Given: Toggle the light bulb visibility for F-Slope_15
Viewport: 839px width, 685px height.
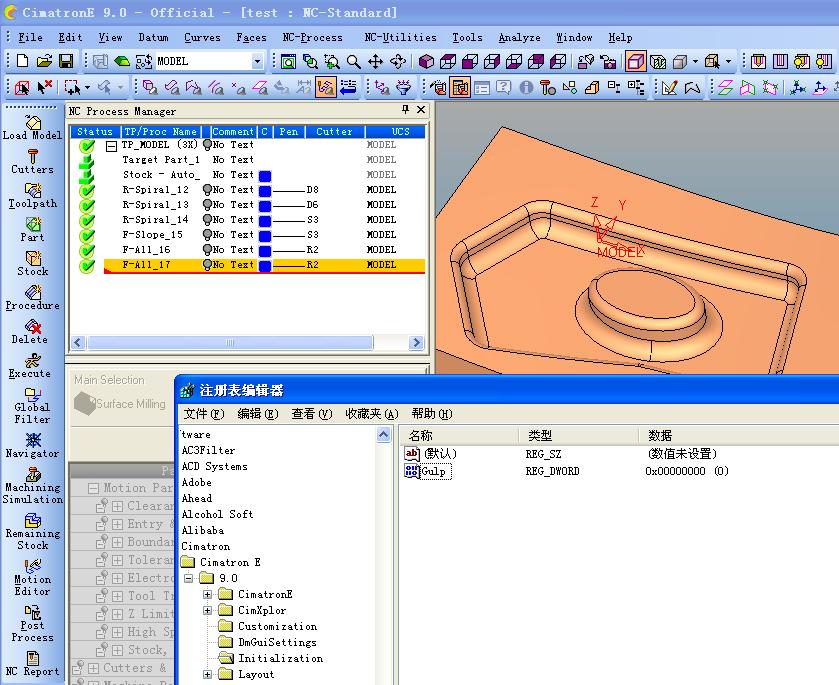Looking at the screenshot, I should [207, 235].
